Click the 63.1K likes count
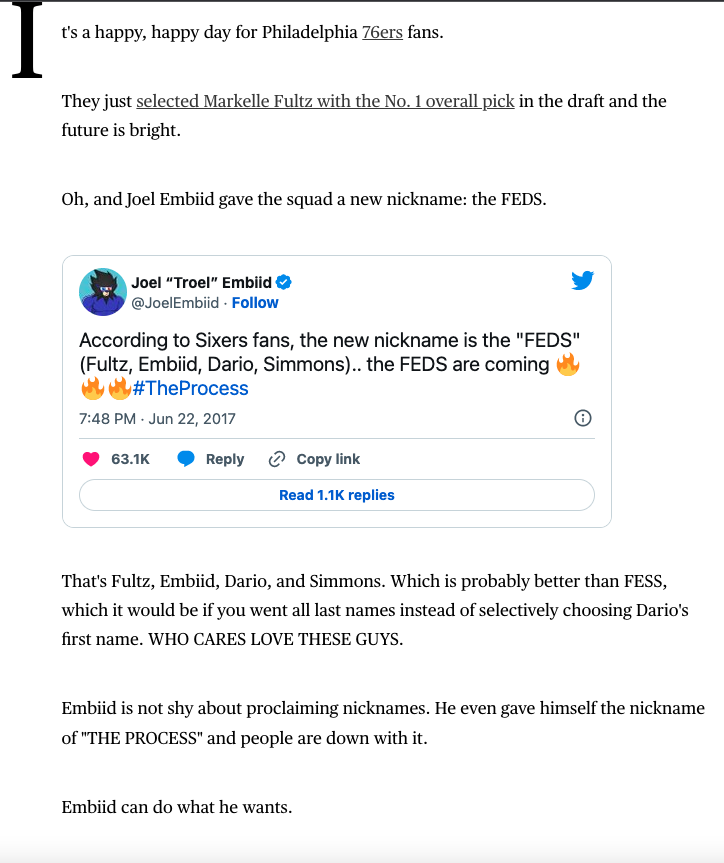 pyautogui.click(x=130, y=459)
